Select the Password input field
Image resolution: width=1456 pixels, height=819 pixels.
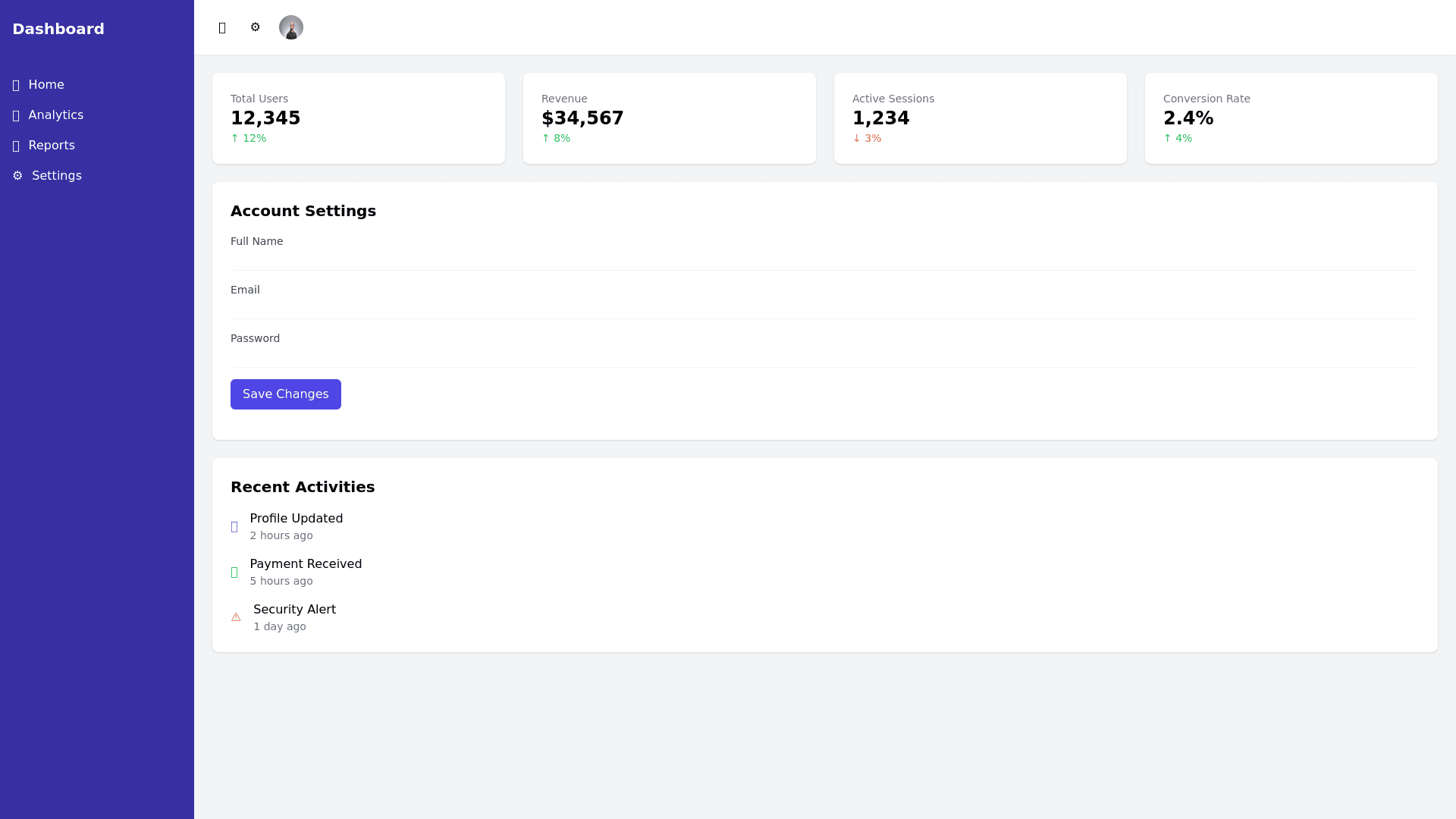[x=824, y=357]
